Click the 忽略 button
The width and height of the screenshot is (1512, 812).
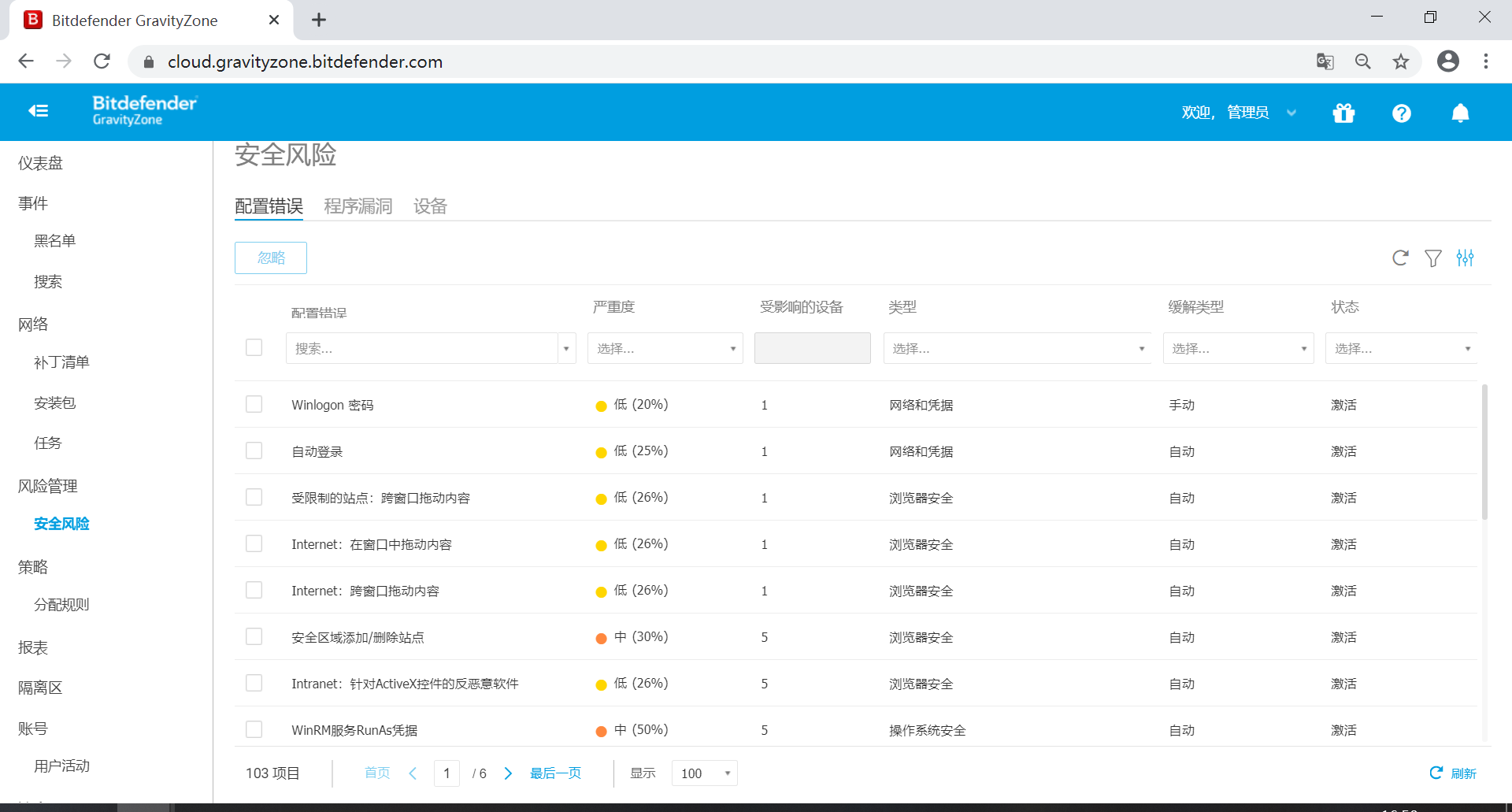pyautogui.click(x=271, y=258)
